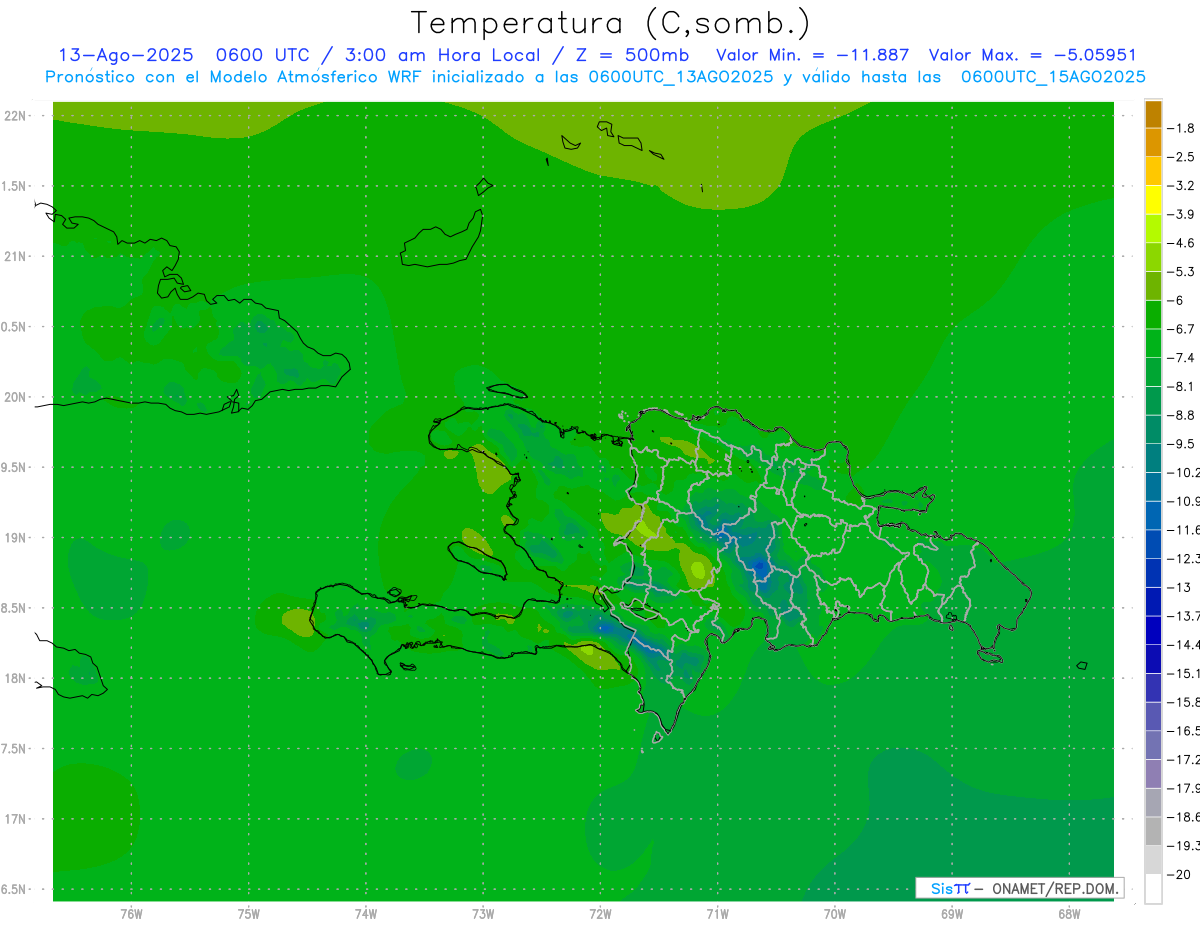Click color bar value "-13.7"
The height and width of the screenshot is (927, 1200).
(1184, 616)
